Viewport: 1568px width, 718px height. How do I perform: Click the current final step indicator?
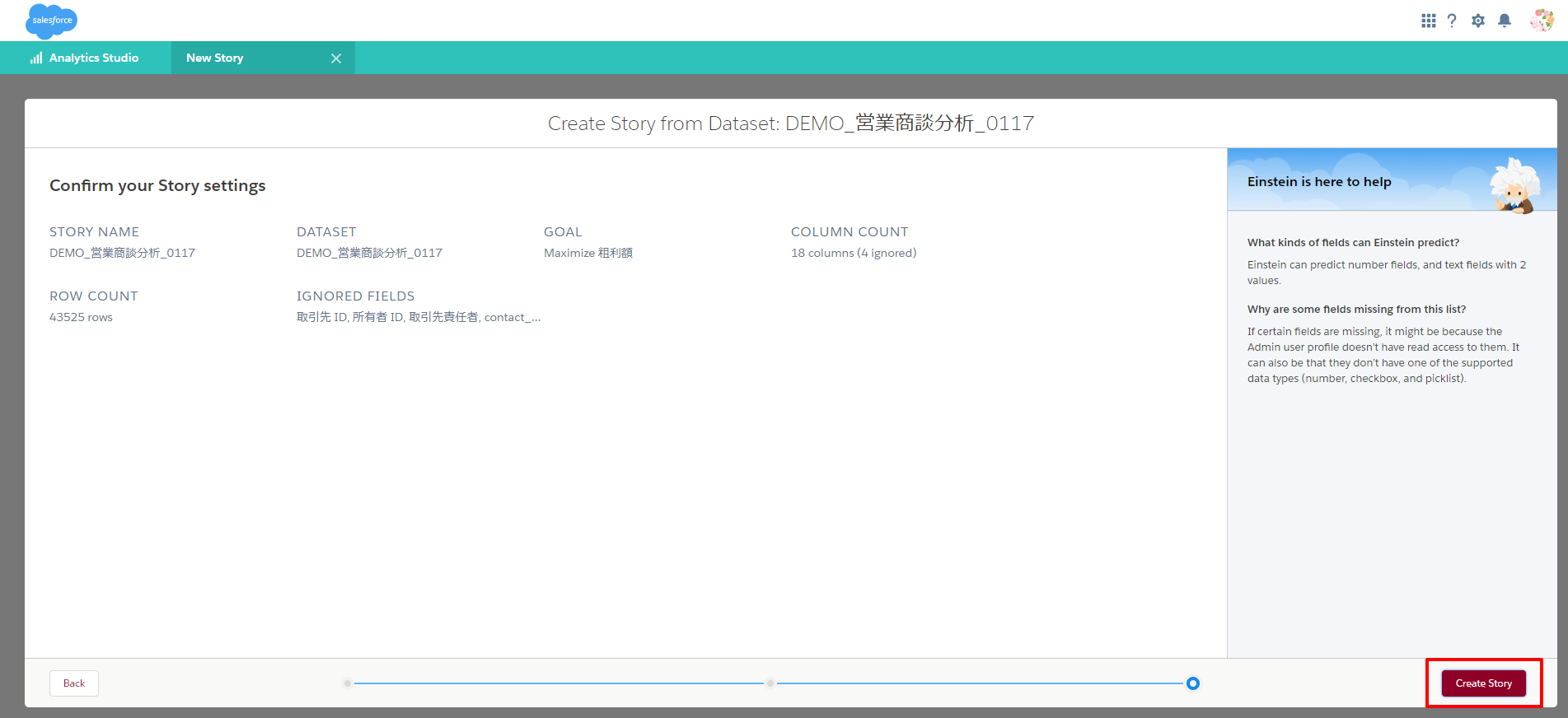tap(1192, 683)
